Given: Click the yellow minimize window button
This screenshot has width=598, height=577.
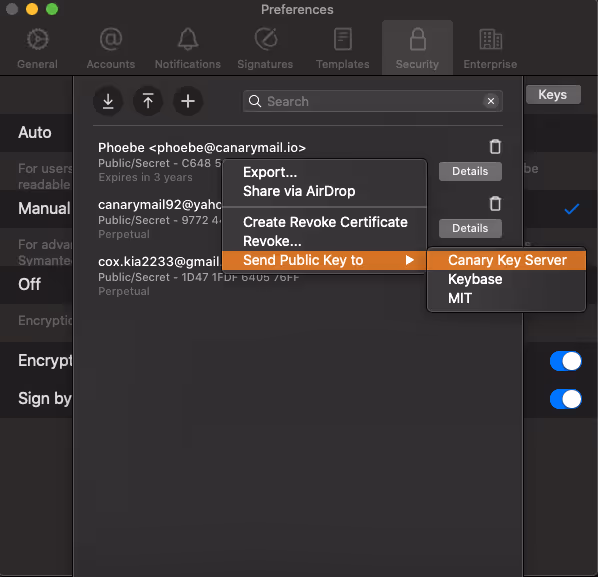Looking at the screenshot, I should click(32, 9).
